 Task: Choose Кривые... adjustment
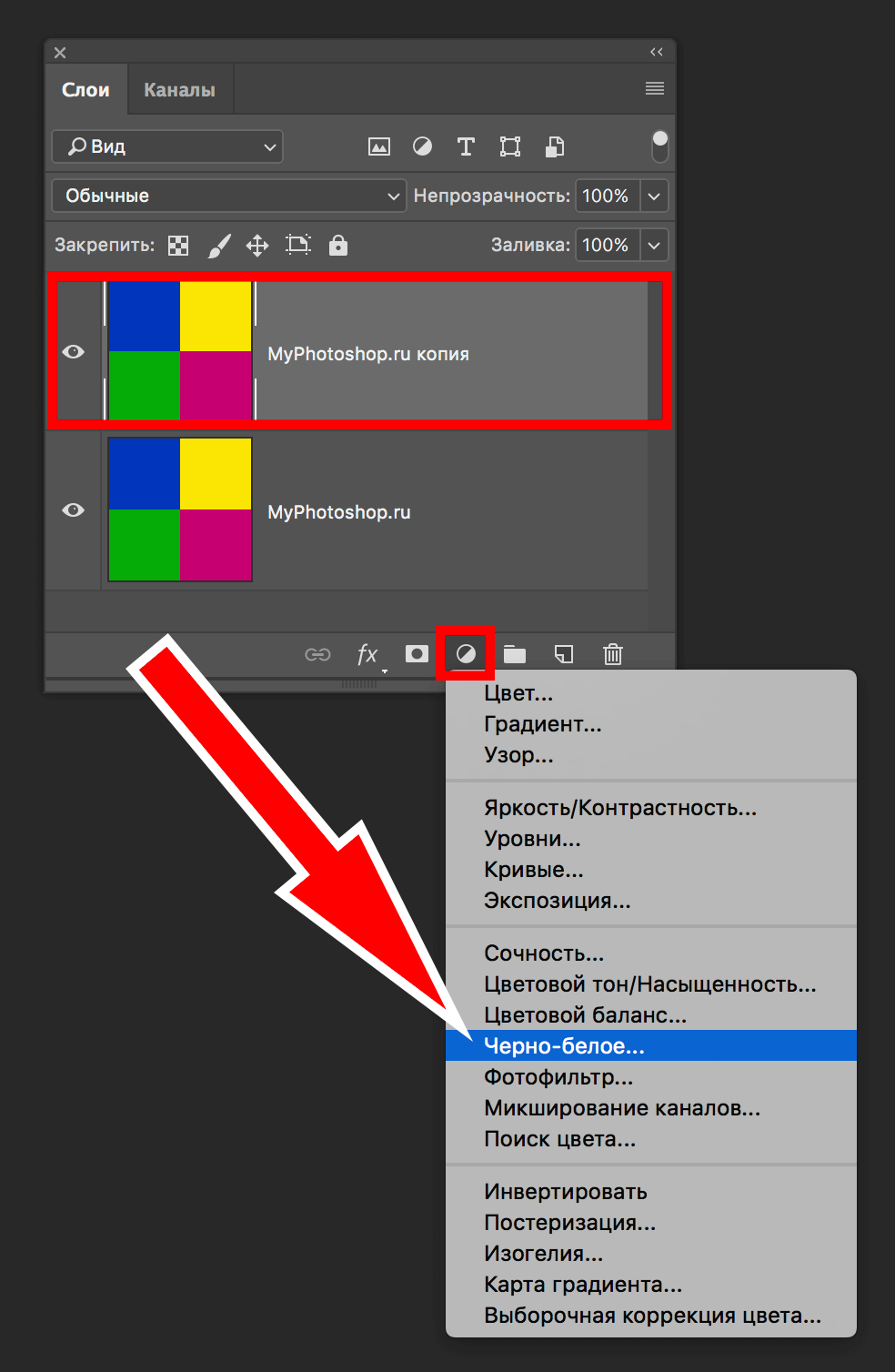pos(651,870)
